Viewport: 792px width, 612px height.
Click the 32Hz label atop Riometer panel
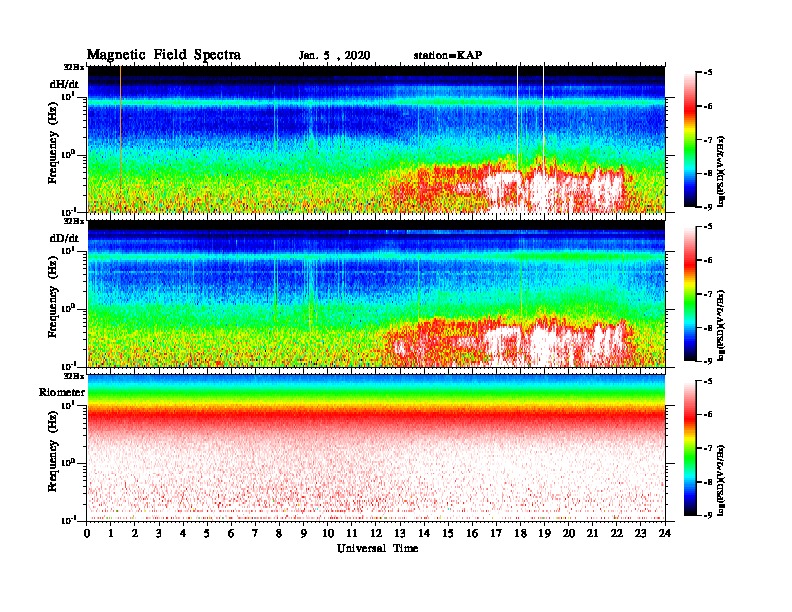(74, 376)
